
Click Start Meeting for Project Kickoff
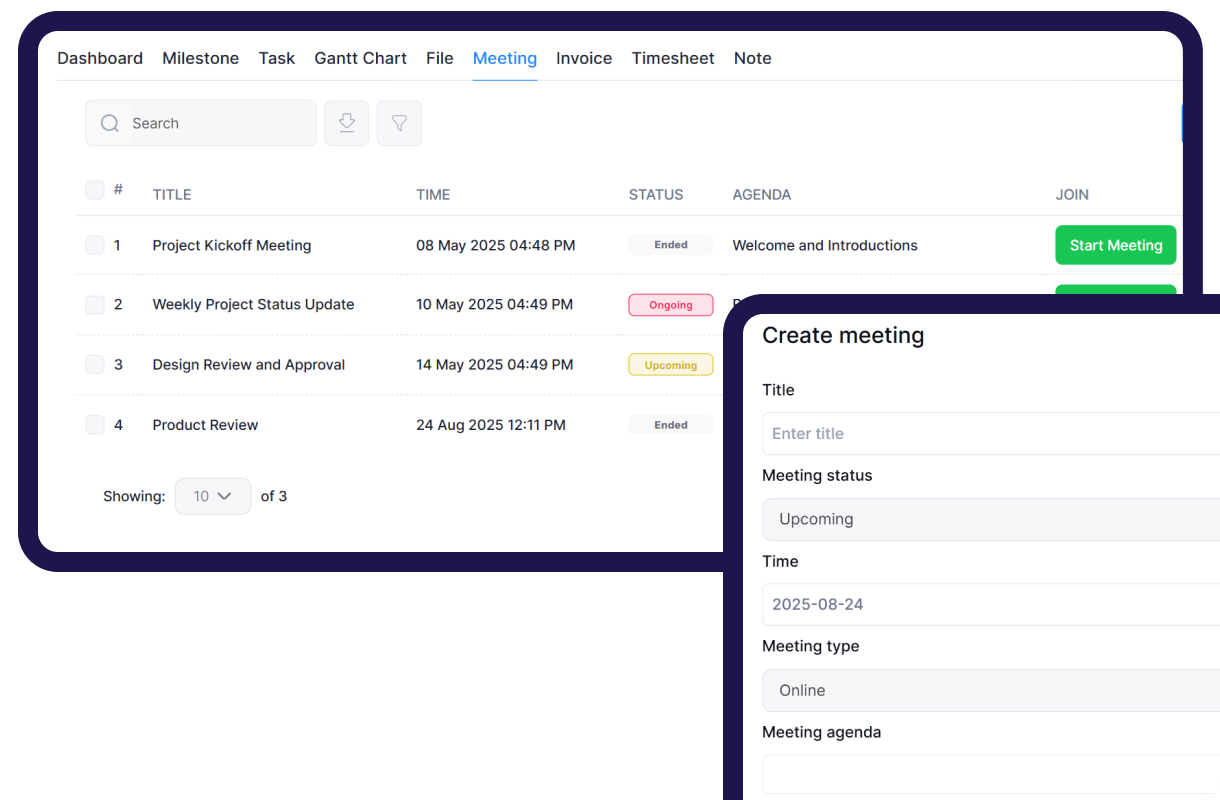tap(1116, 245)
